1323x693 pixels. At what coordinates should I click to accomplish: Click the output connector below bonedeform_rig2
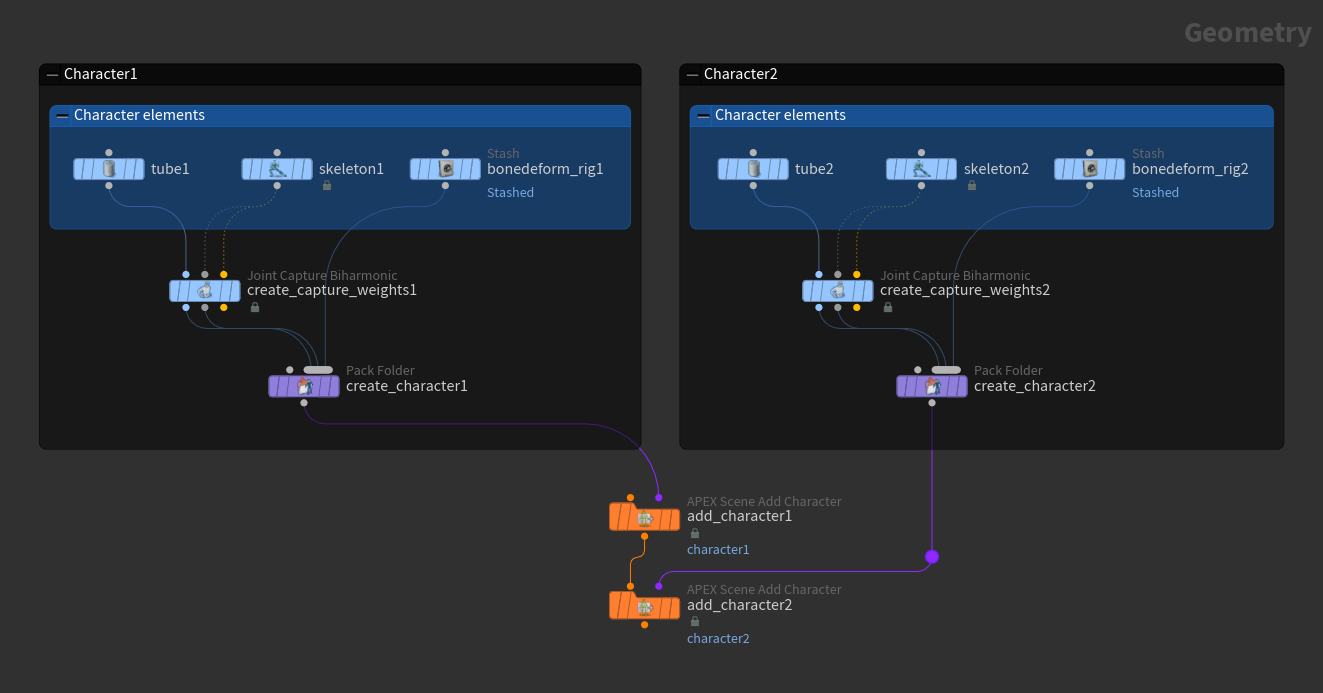tap(1090, 186)
